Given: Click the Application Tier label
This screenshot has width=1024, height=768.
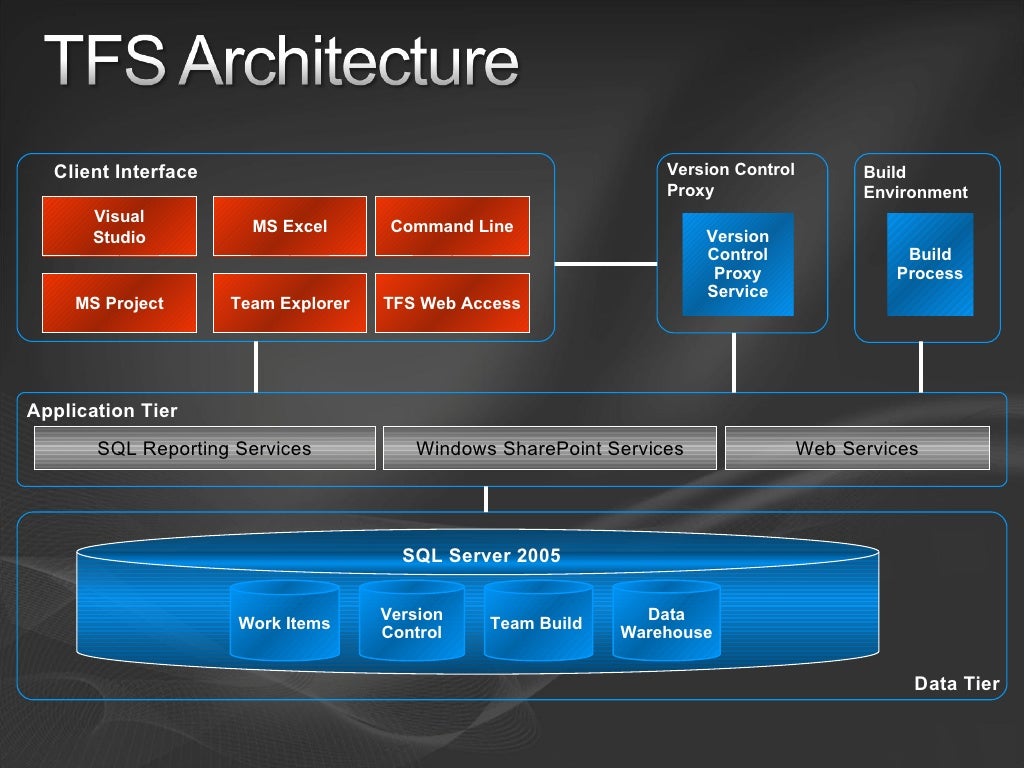Looking at the screenshot, I should click(x=102, y=411).
